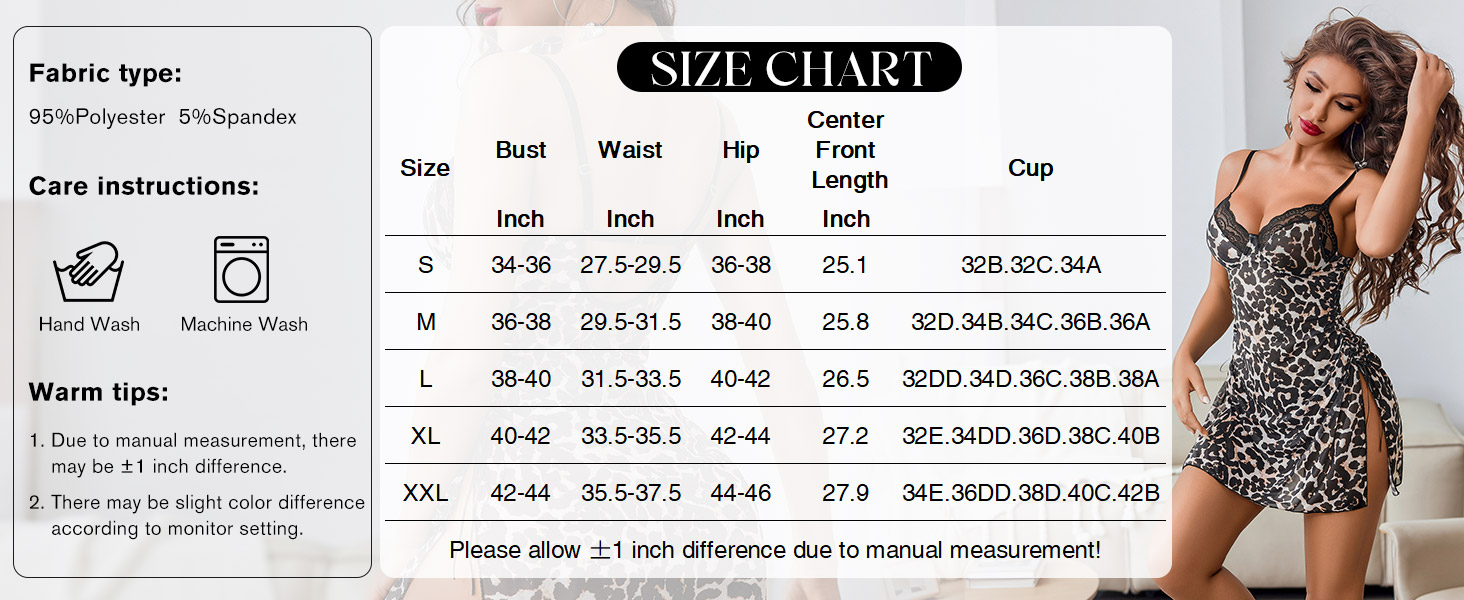Viewport: 1464px width, 600px height.
Task: Click the Center Front Length header
Action: click(x=847, y=150)
